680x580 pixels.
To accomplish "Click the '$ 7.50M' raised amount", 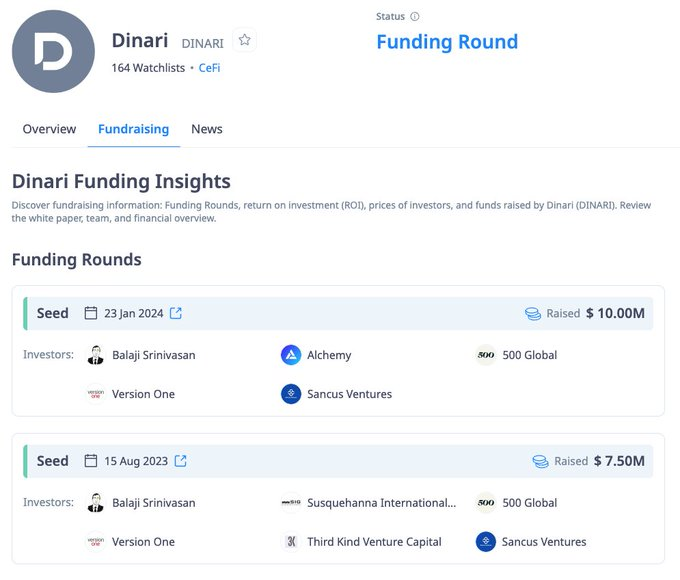I will click(x=619, y=461).
